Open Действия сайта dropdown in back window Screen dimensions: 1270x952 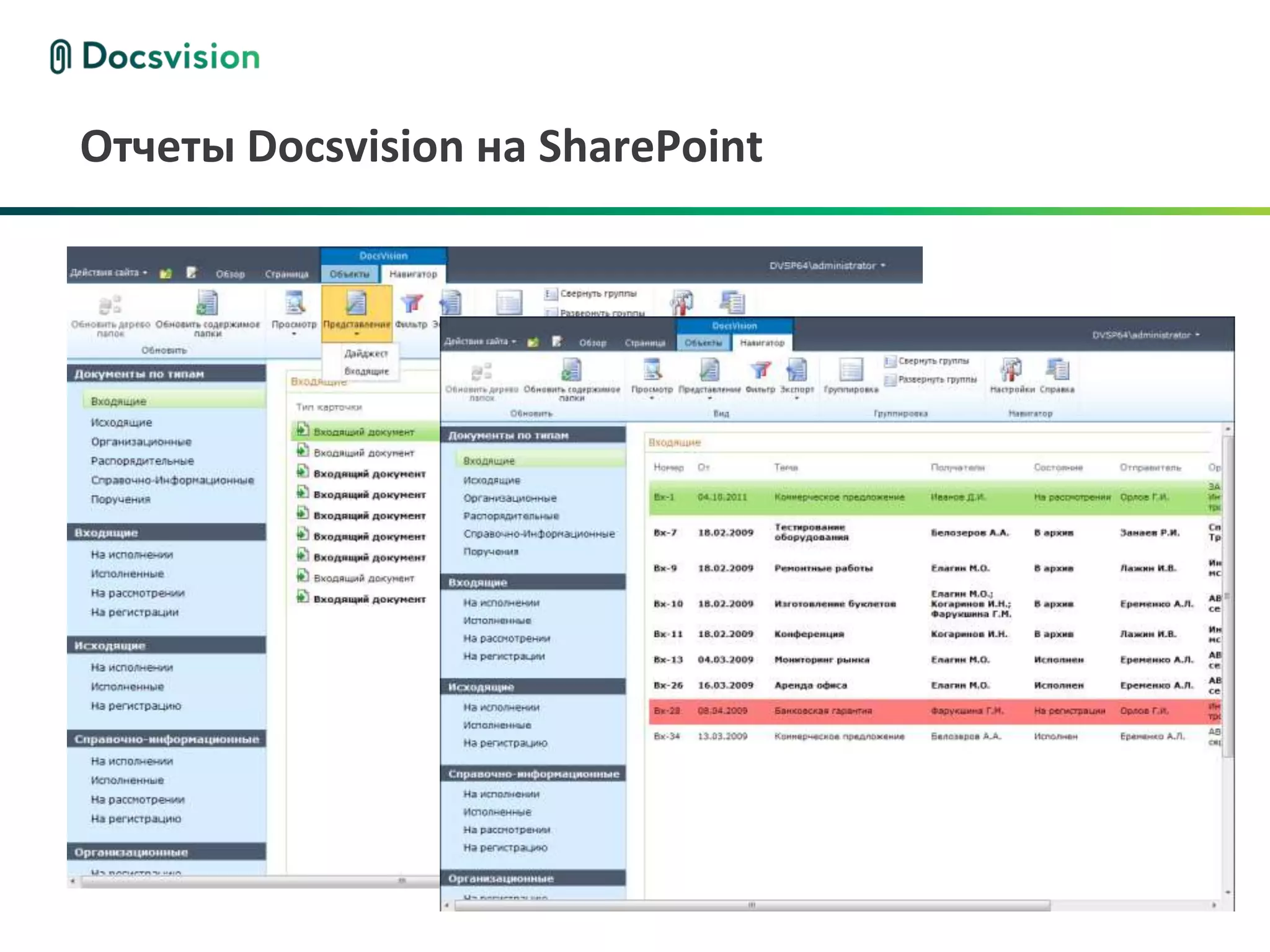[x=109, y=273]
